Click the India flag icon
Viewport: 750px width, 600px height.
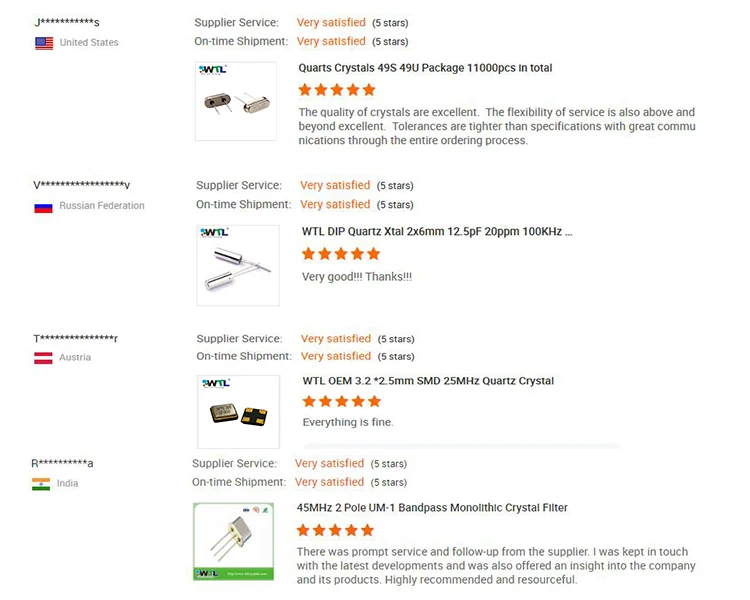point(41,484)
